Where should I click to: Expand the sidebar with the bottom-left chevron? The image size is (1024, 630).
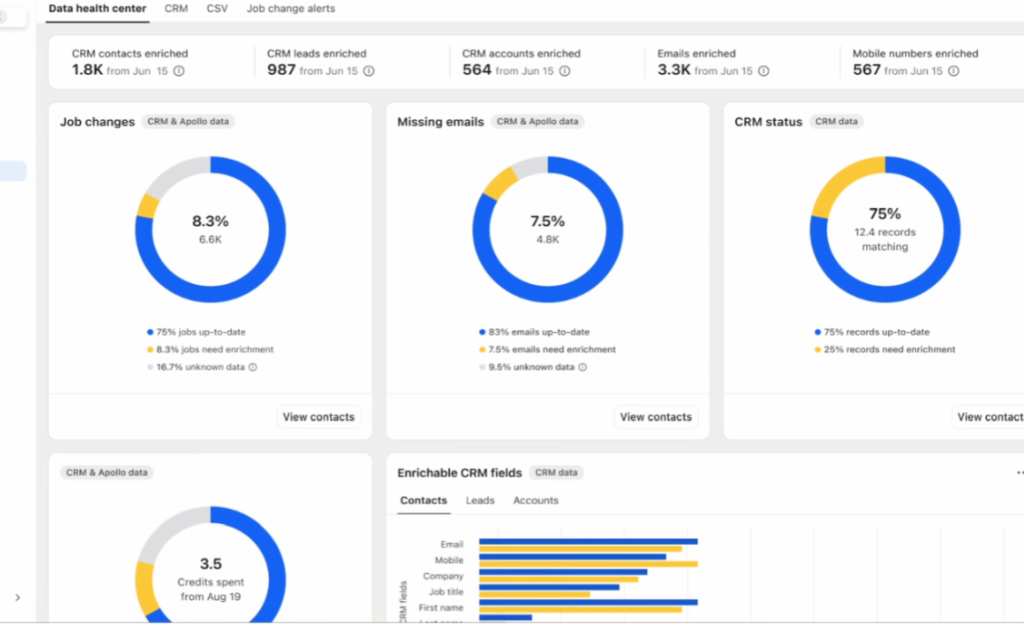tap(17, 597)
